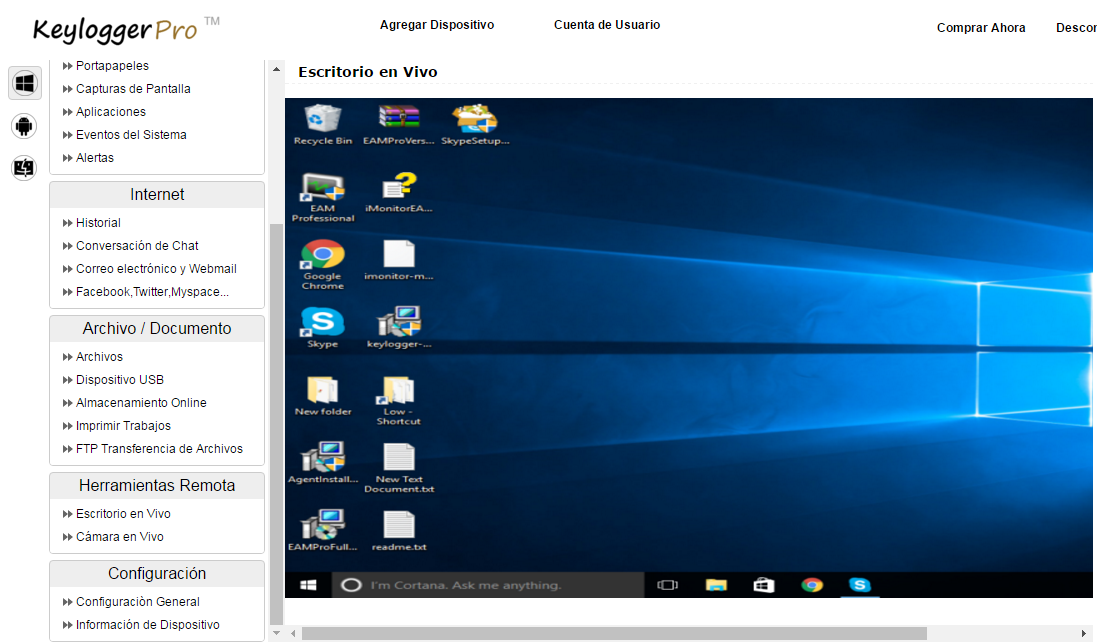Image resolution: width=1097 pixels, height=642 pixels.
Task: Click the Keylogger Pro logo
Action: pos(126,29)
